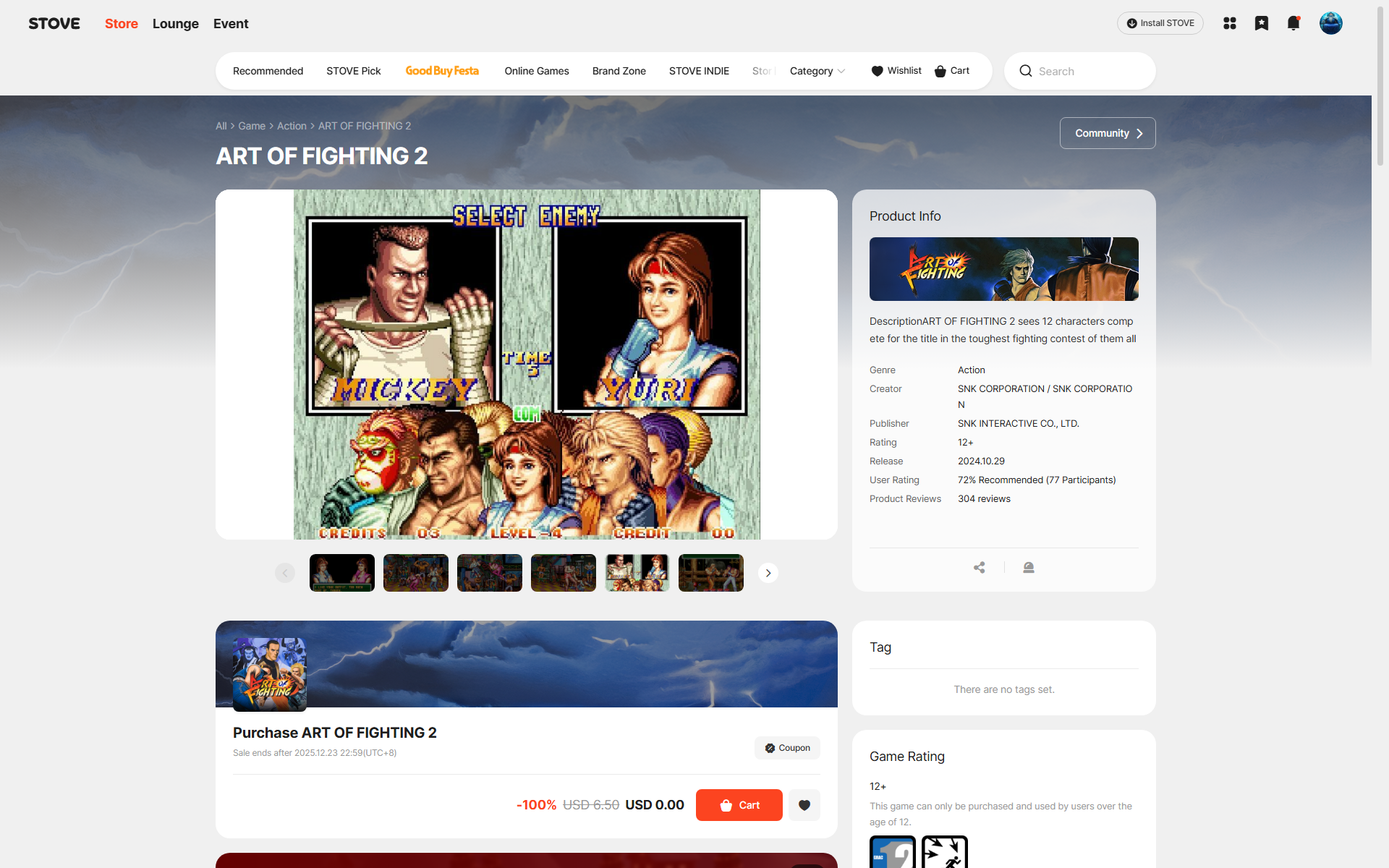Switch to the Lounge tab
Viewport: 1389px width, 868px height.
click(x=175, y=24)
